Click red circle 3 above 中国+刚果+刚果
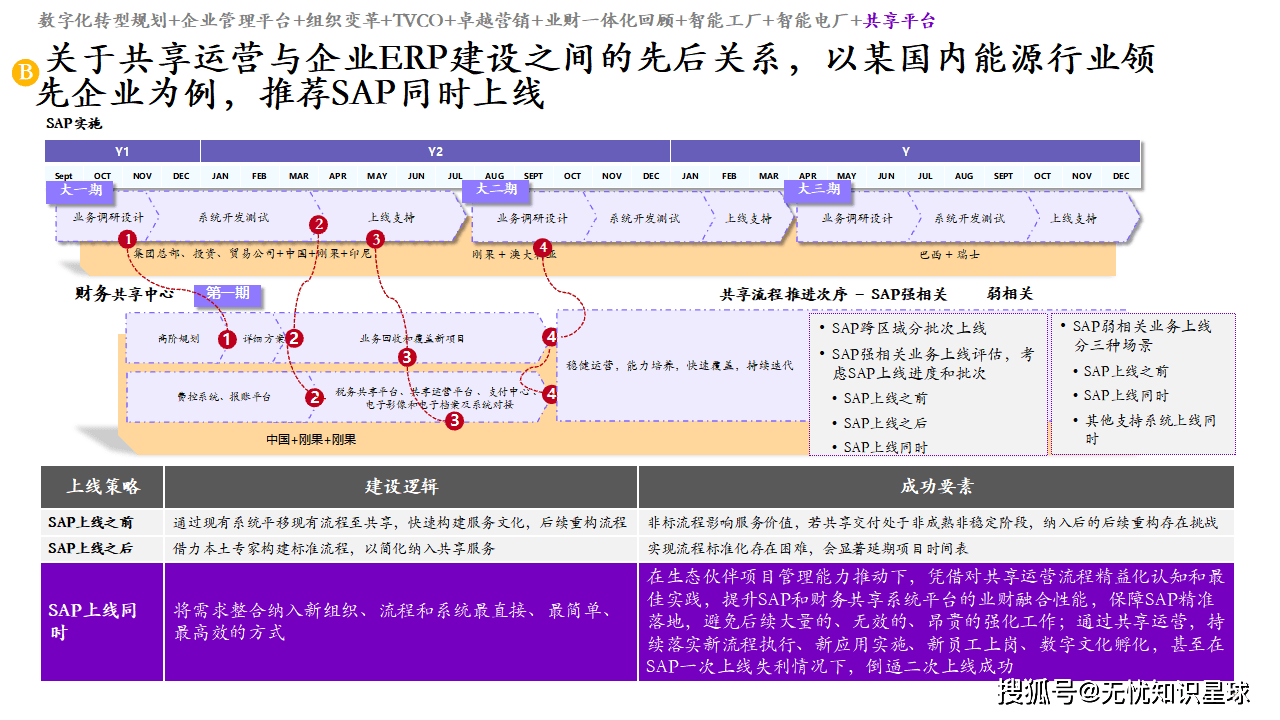The width and height of the screenshot is (1280, 720). [454, 421]
